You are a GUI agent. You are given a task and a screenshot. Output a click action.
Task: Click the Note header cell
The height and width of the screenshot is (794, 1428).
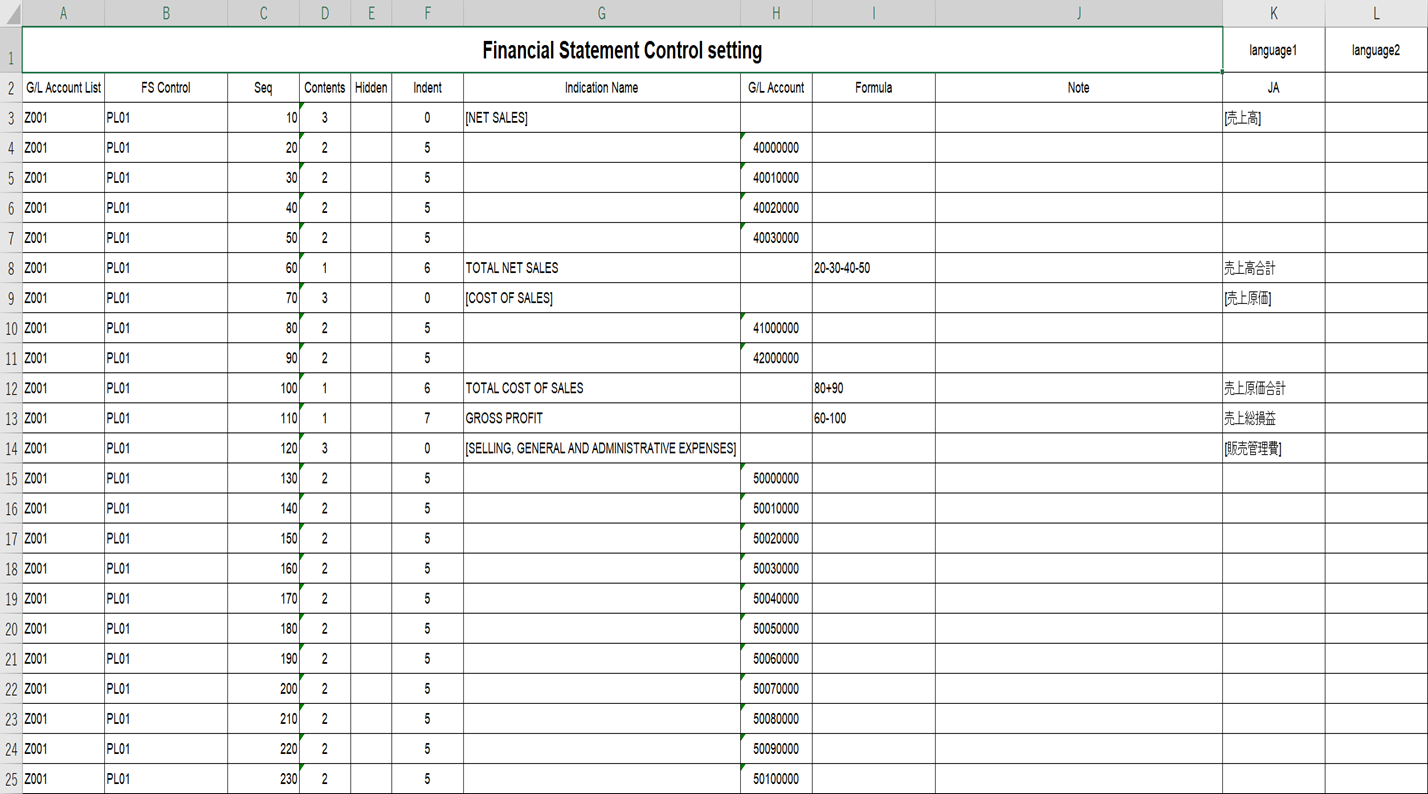point(1078,88)
